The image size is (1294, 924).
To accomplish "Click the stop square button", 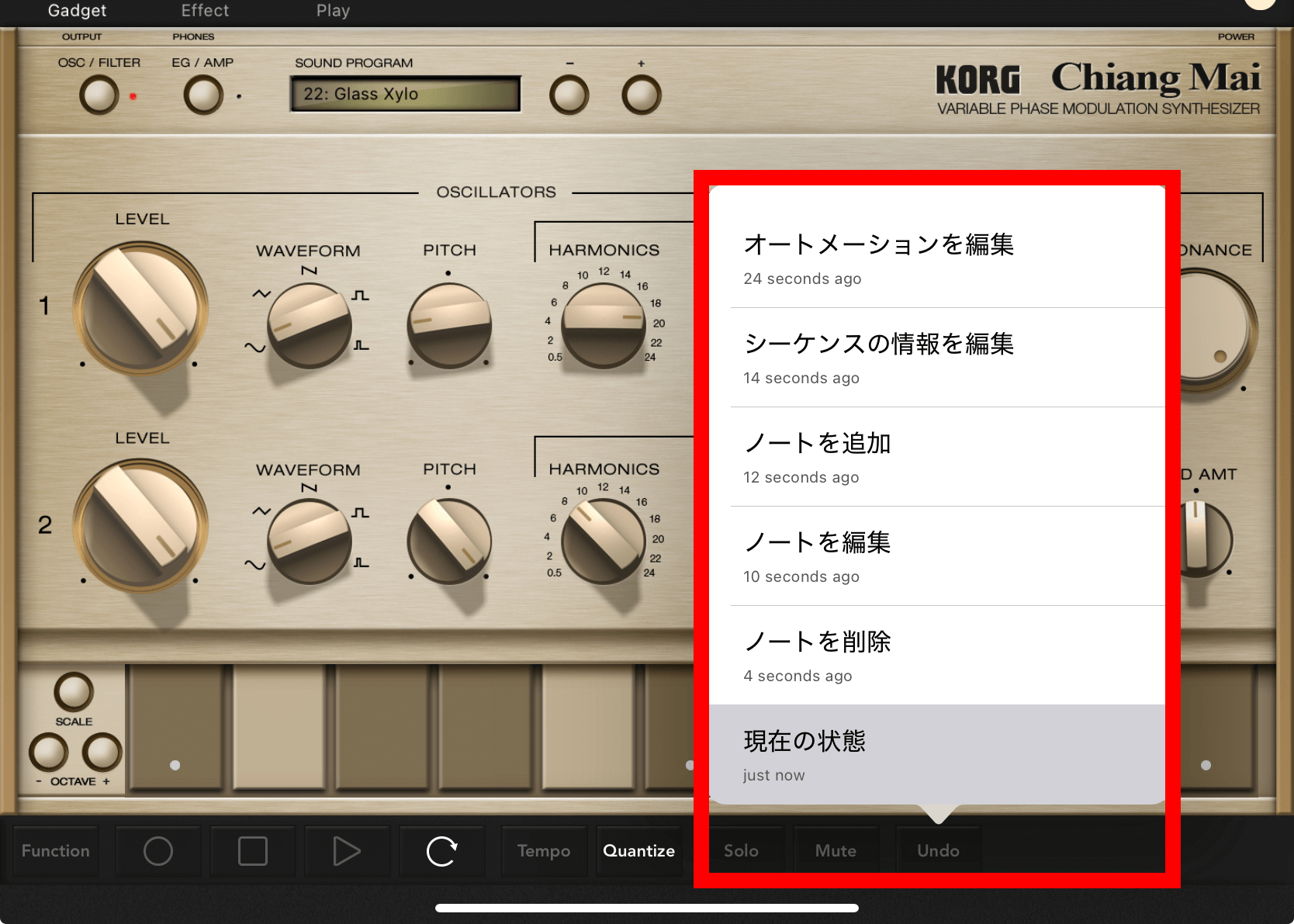I will pyautogui.click(x=253, y=851).
